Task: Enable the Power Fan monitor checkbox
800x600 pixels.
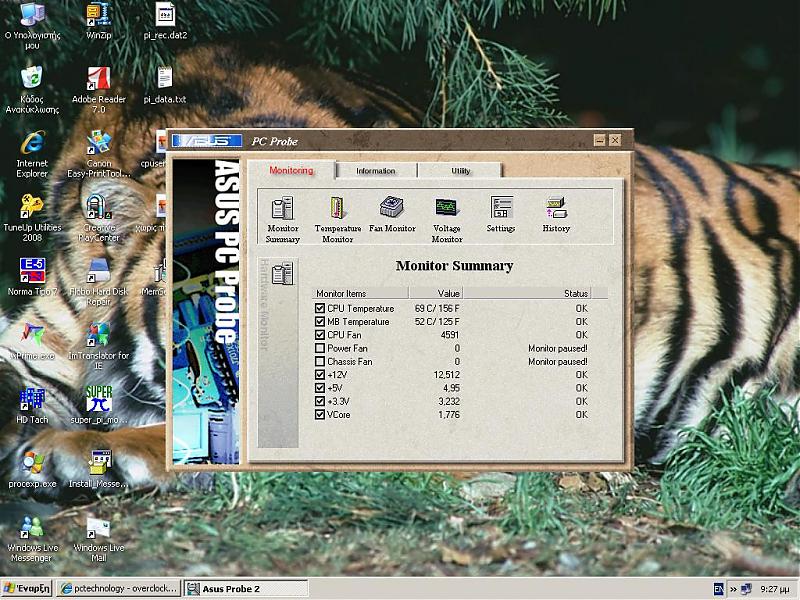Action: 320,348
